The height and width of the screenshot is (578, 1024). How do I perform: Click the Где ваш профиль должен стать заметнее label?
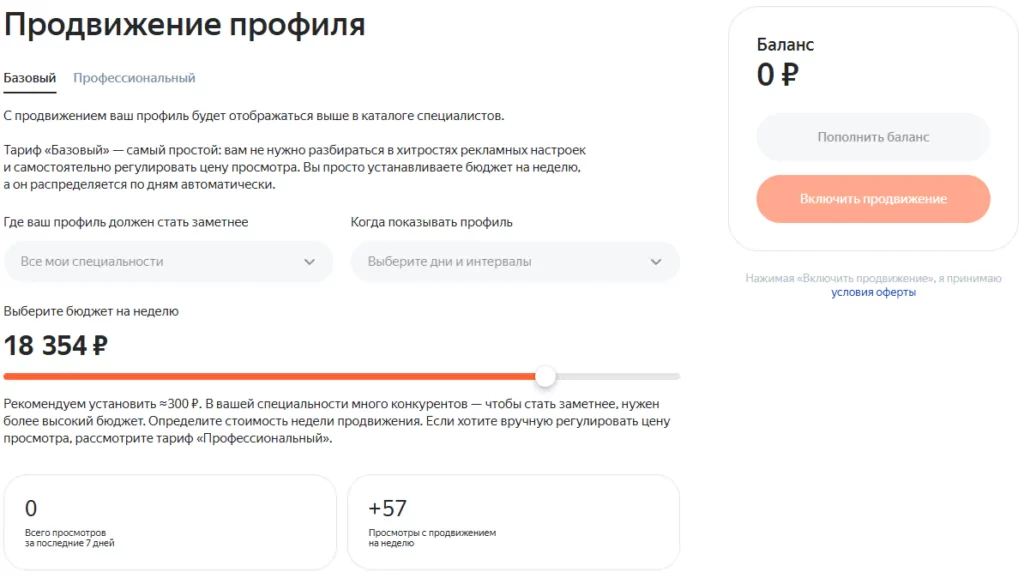click(x=126, y=222)
